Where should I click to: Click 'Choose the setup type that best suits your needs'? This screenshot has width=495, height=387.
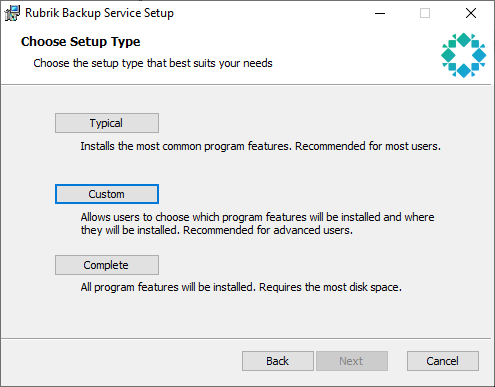[153, 63]
